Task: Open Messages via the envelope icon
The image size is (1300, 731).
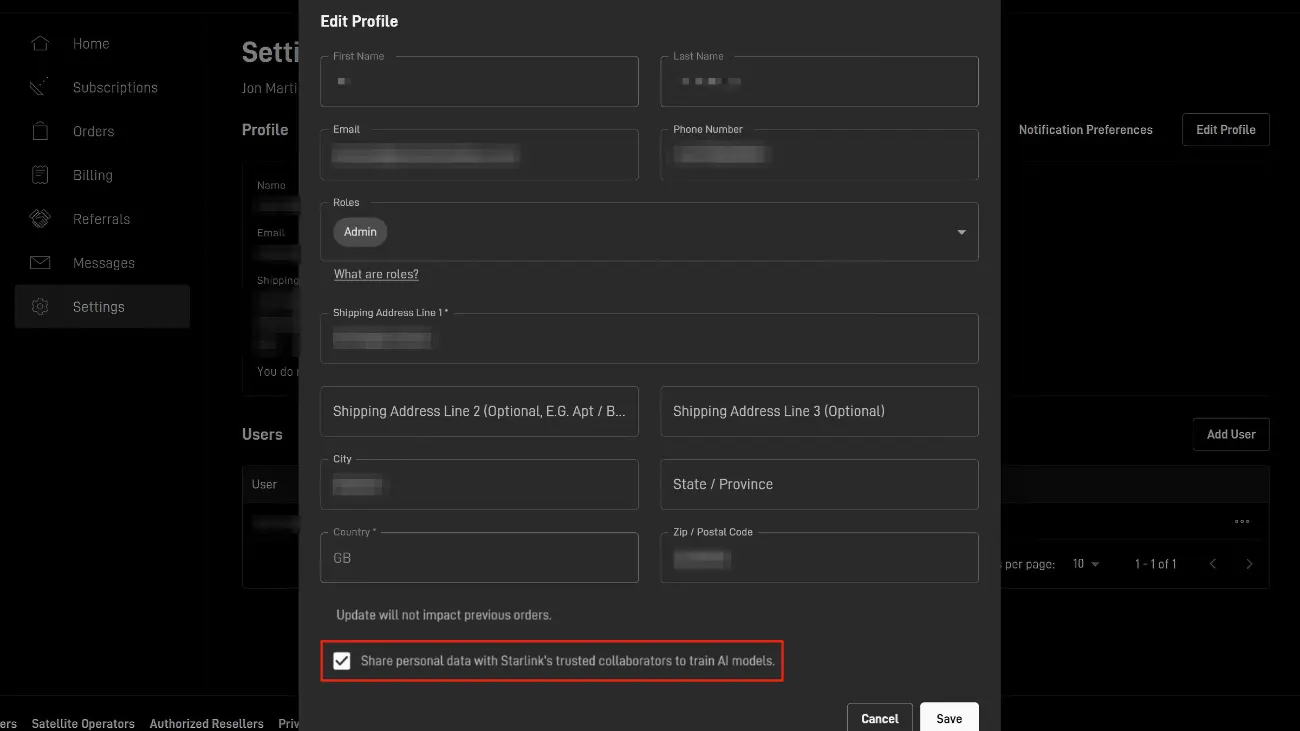Action: pos(40,263)
